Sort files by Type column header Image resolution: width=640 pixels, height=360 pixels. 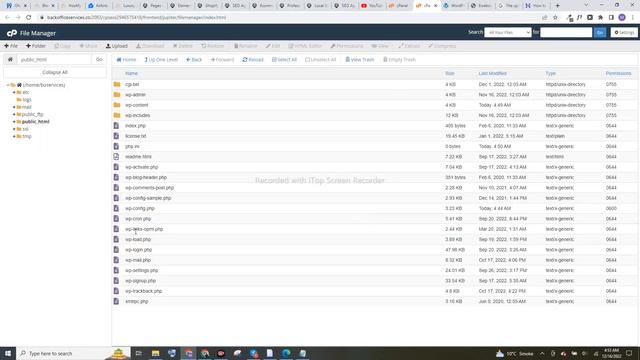coord(551,73)
